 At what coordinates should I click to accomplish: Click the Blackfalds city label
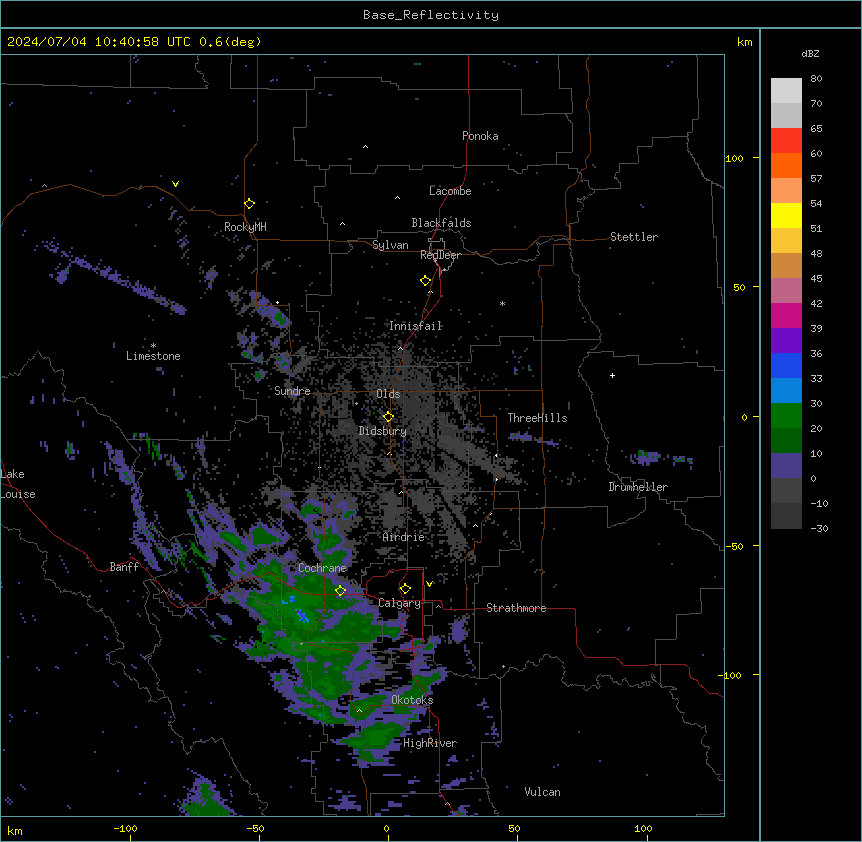[441, 223]
